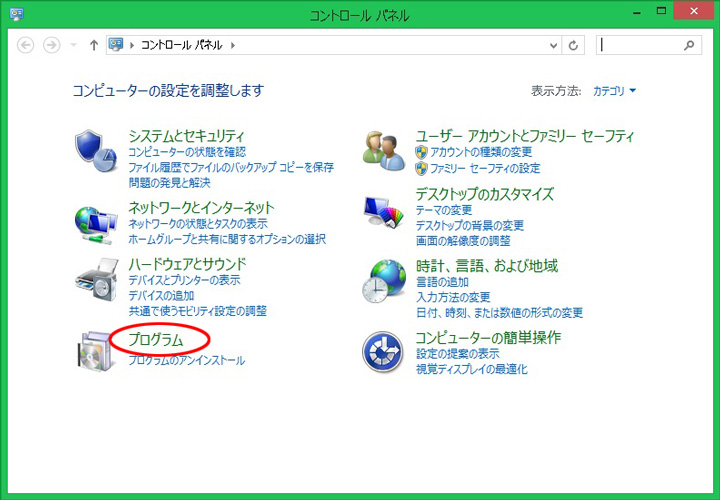Viewport: 720px width, 500px height.
Task: Click the search magnifier icon
Action: point(689,45)
